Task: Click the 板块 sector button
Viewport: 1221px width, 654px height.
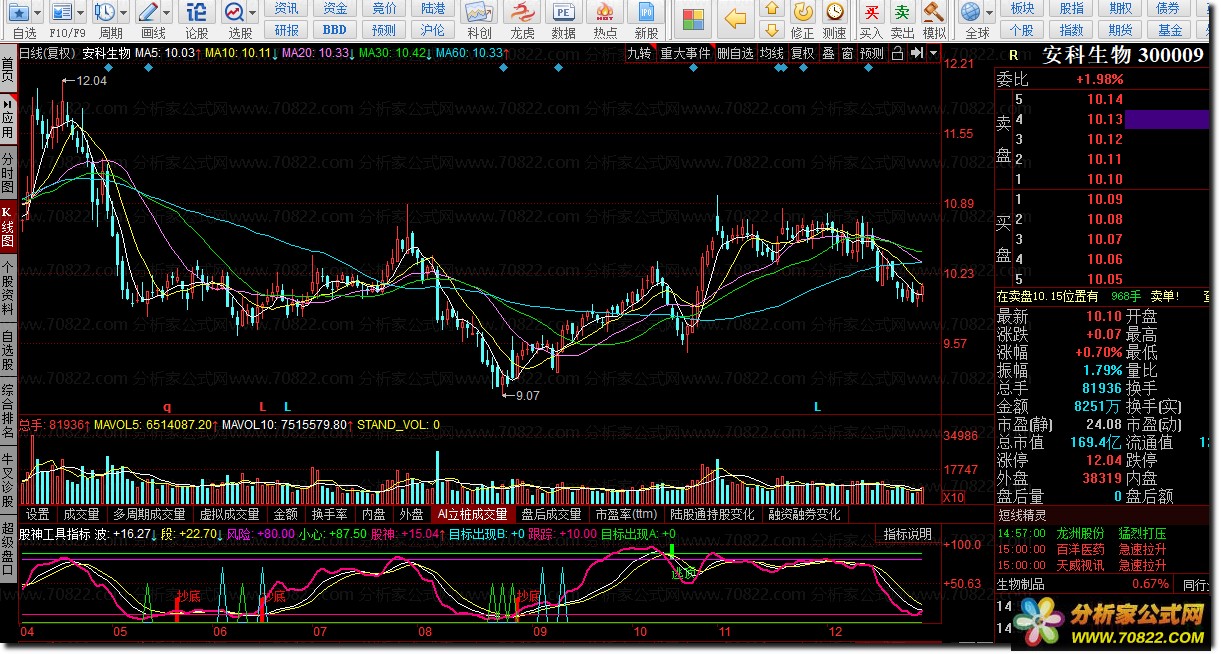Action: pos(1022,8)
